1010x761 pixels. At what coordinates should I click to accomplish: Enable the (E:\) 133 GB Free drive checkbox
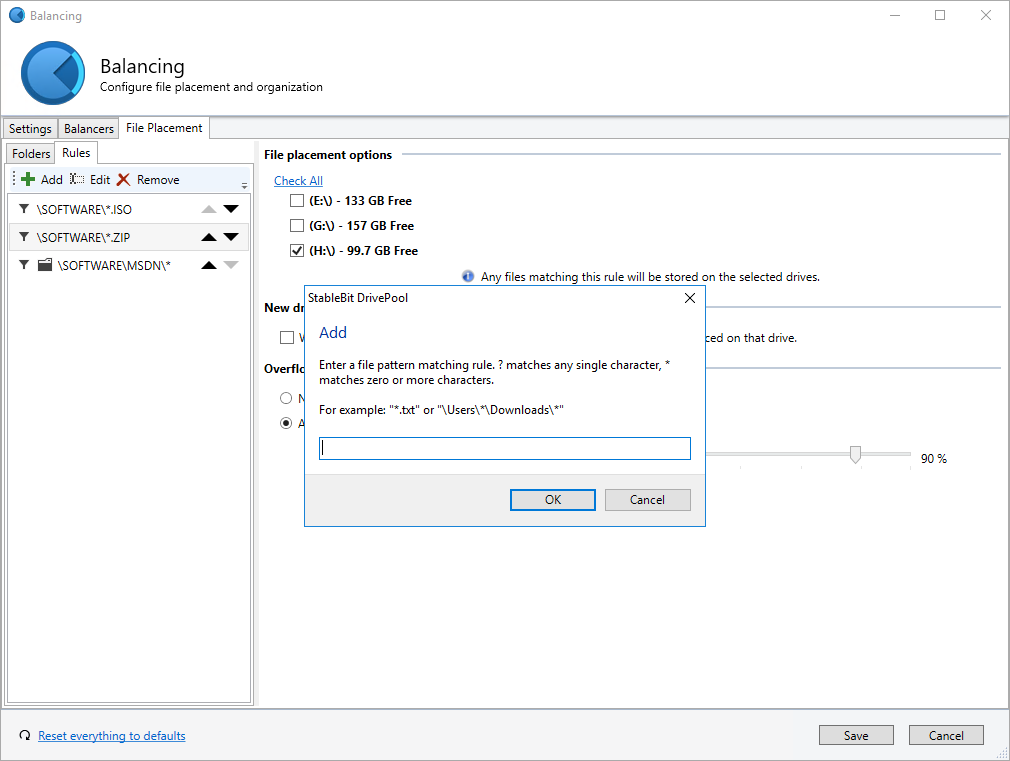[297, 201]
